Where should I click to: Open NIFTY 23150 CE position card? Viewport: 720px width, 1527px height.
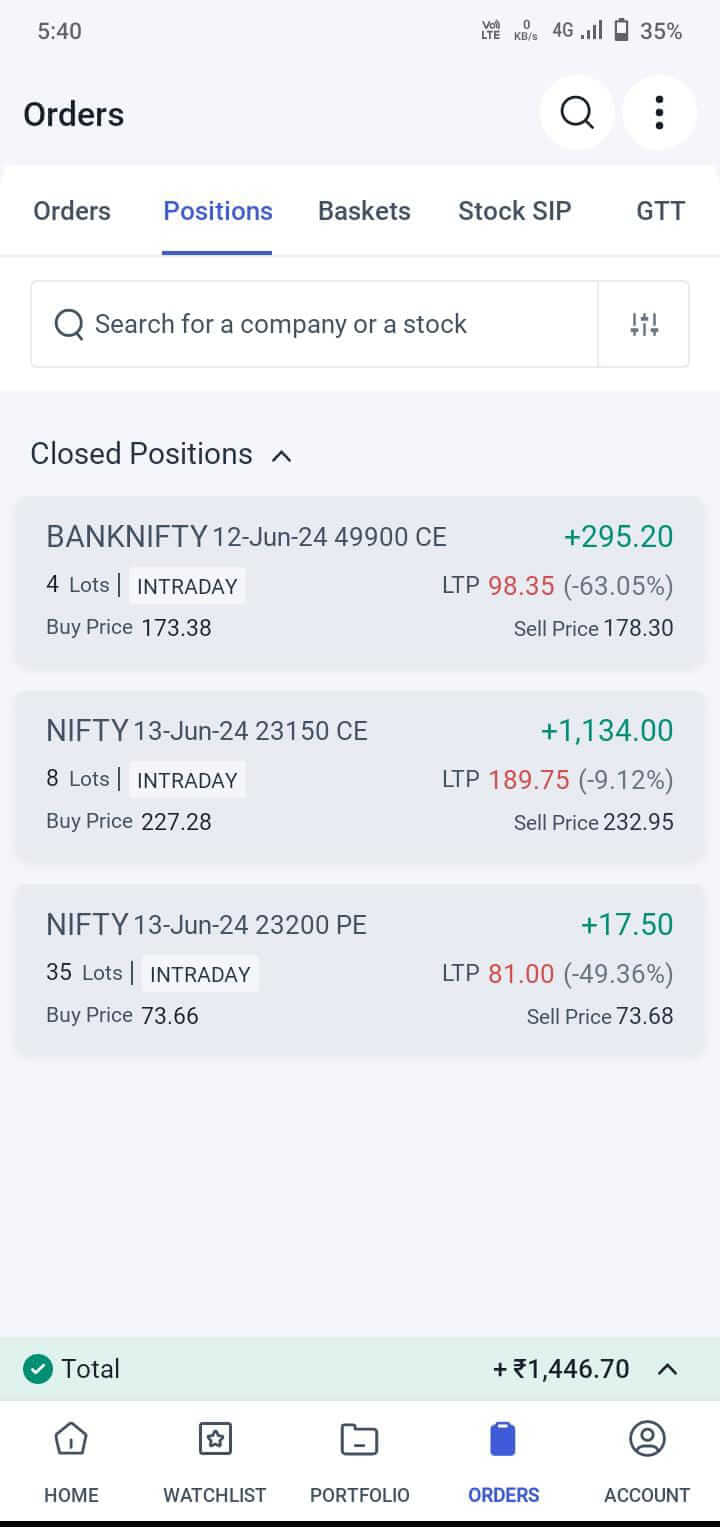point(360,775)
